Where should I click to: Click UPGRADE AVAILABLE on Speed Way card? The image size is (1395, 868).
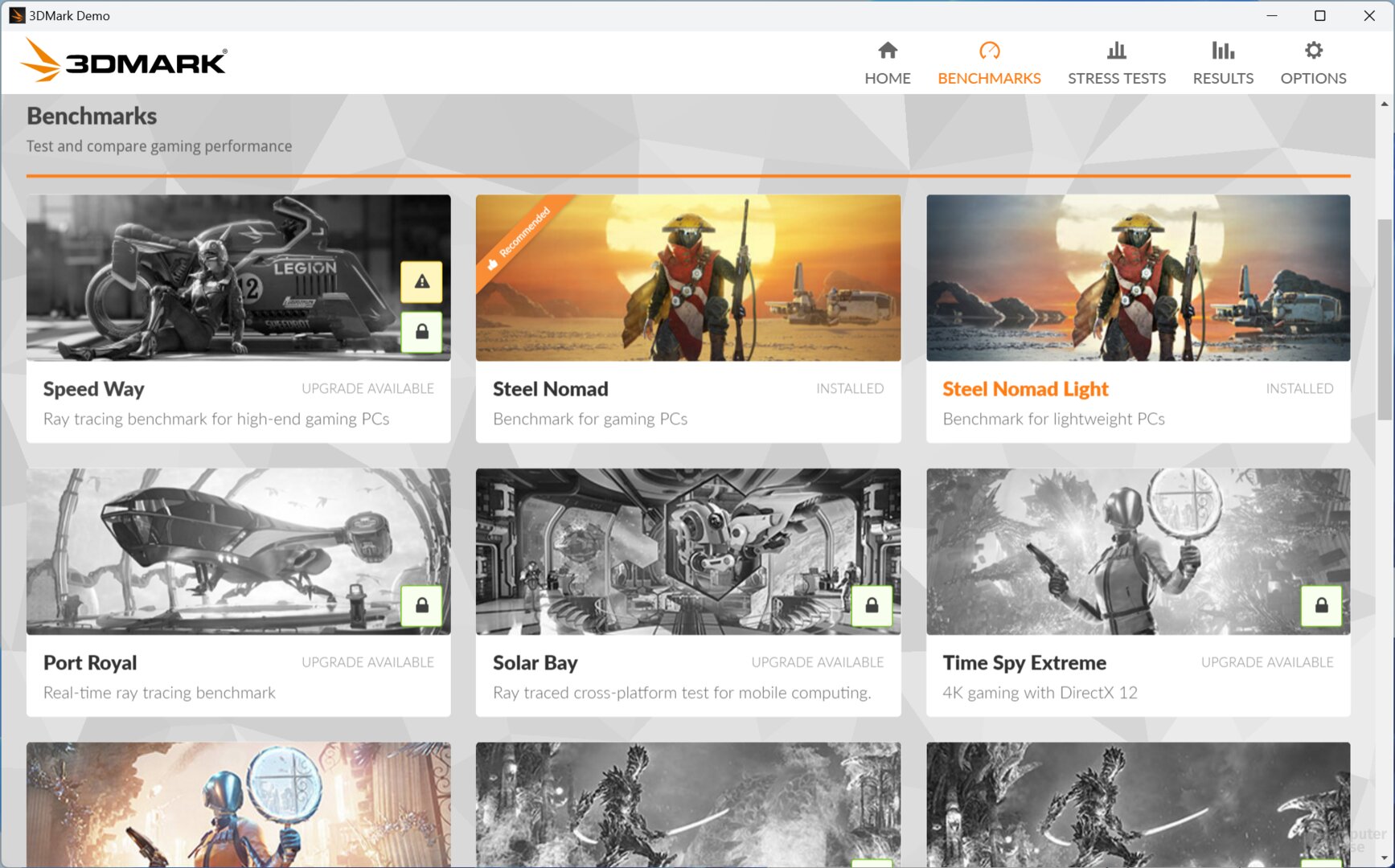pyautogui.click(x=367, y=389)
